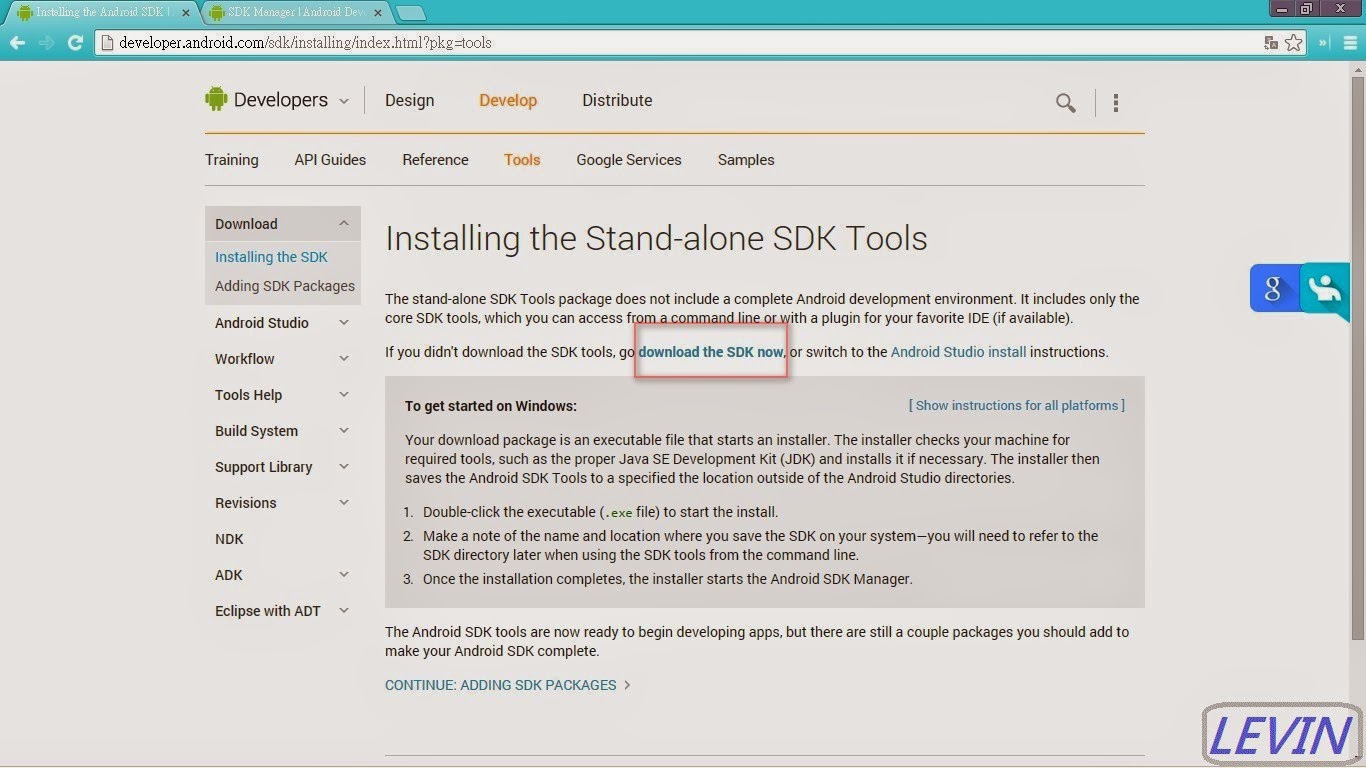Click the 'download the SDK now' link
Viewport: 1366px width, 768px height.
[x=711, y=352]
